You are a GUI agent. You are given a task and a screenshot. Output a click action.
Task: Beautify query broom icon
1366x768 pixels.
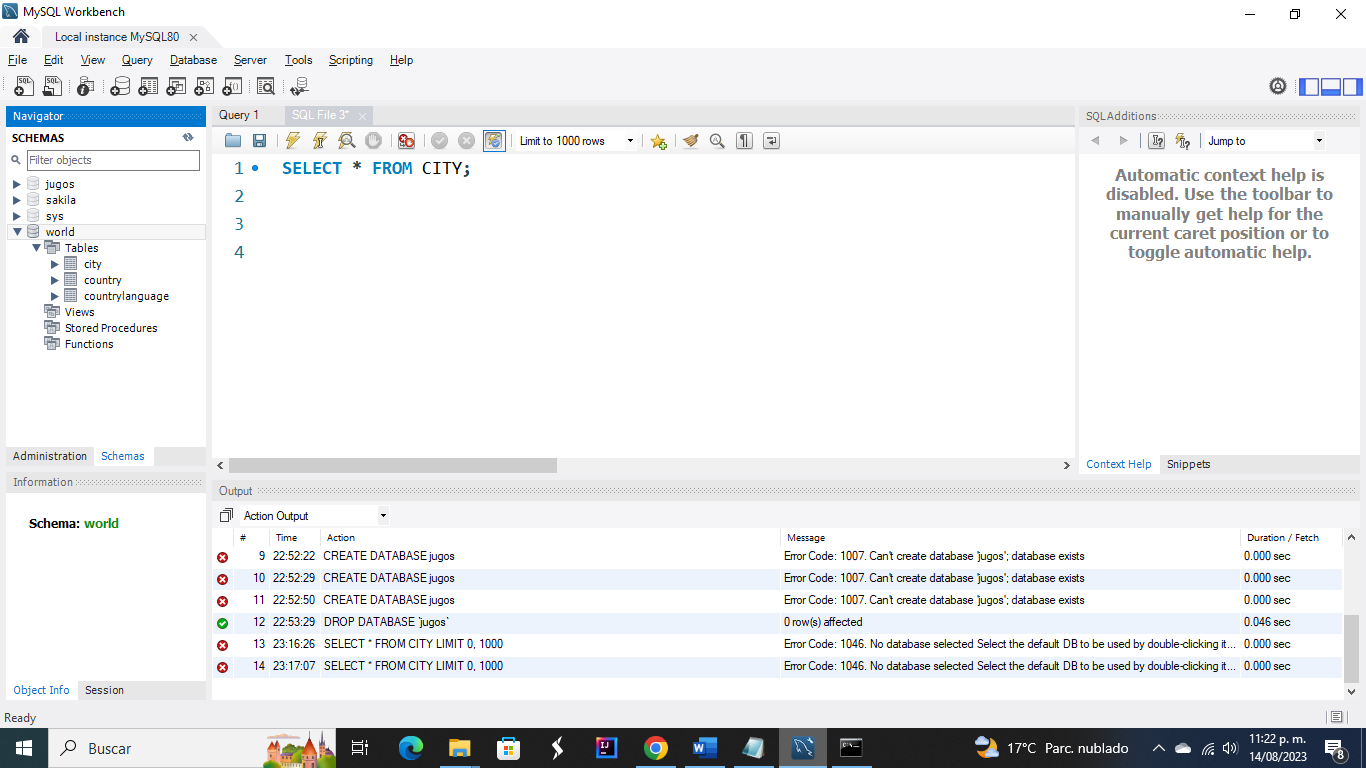pos(690,141)
